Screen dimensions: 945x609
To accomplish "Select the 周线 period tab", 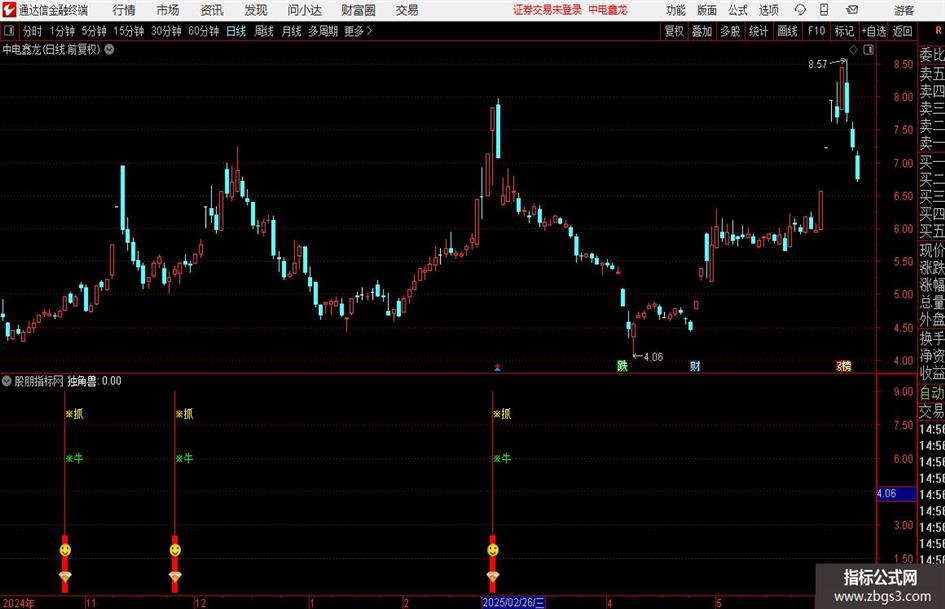I will 264,31.
